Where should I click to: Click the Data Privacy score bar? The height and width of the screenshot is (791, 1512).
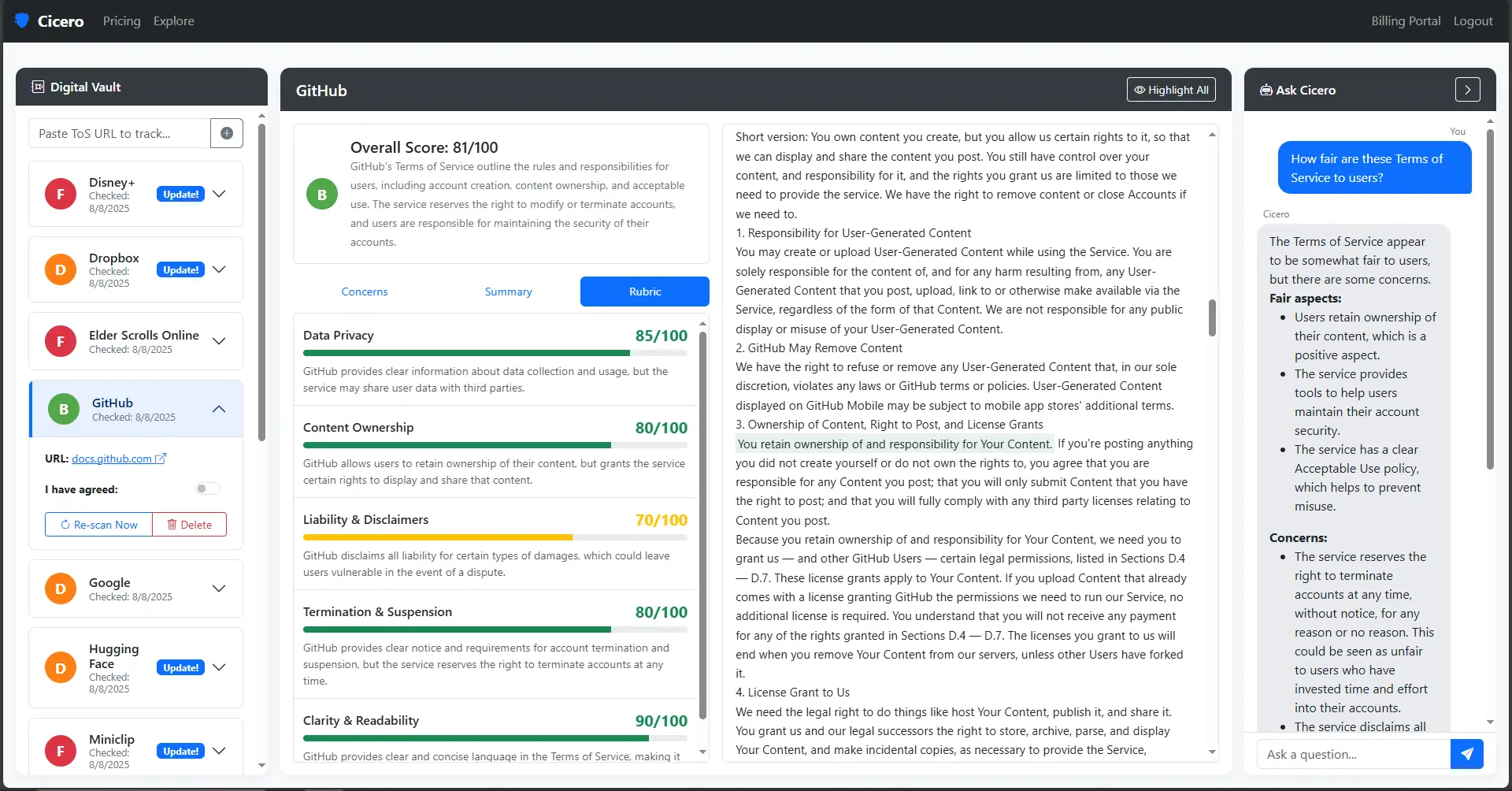tap(495, 353)
